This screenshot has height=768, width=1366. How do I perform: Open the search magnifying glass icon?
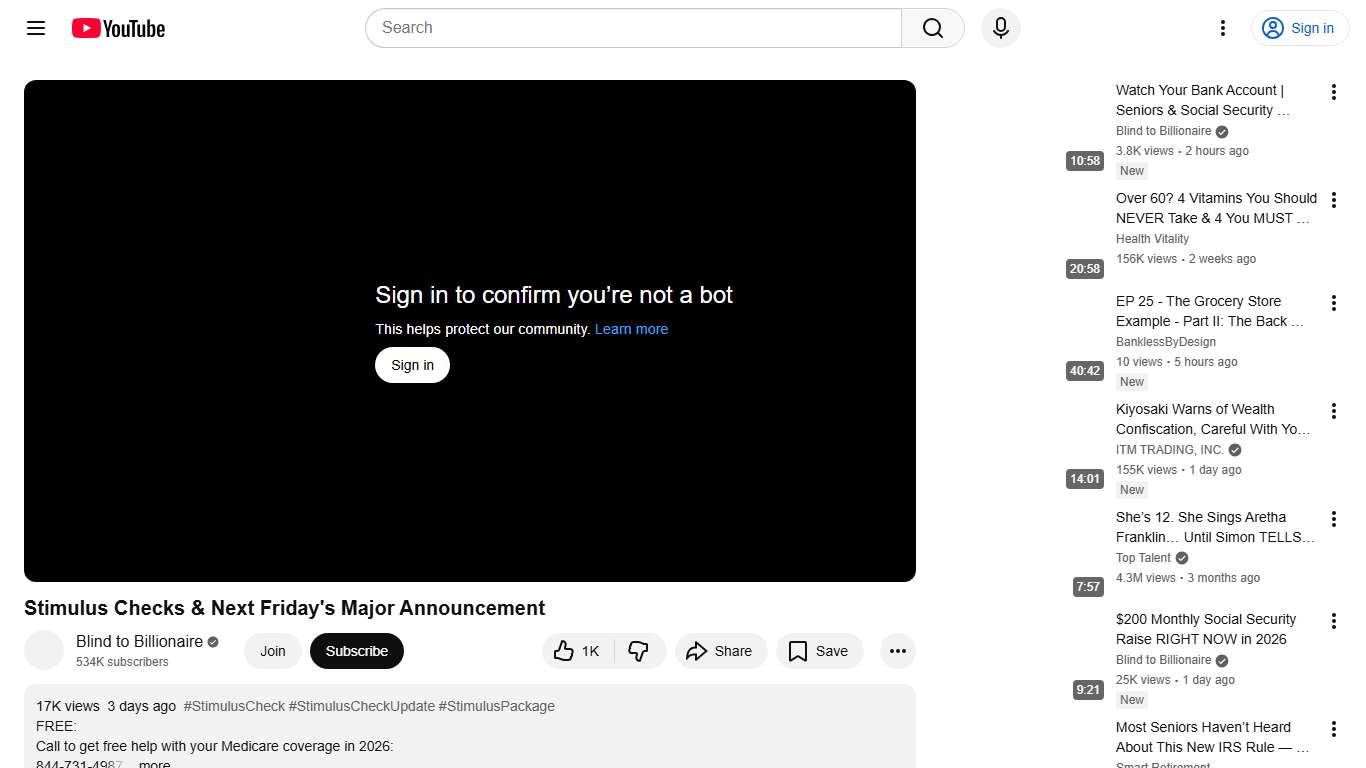click(x=931, y=28)
